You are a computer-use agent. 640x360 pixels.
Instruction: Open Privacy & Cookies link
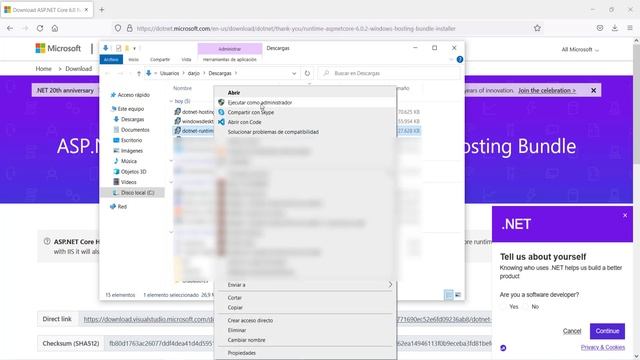602,347
